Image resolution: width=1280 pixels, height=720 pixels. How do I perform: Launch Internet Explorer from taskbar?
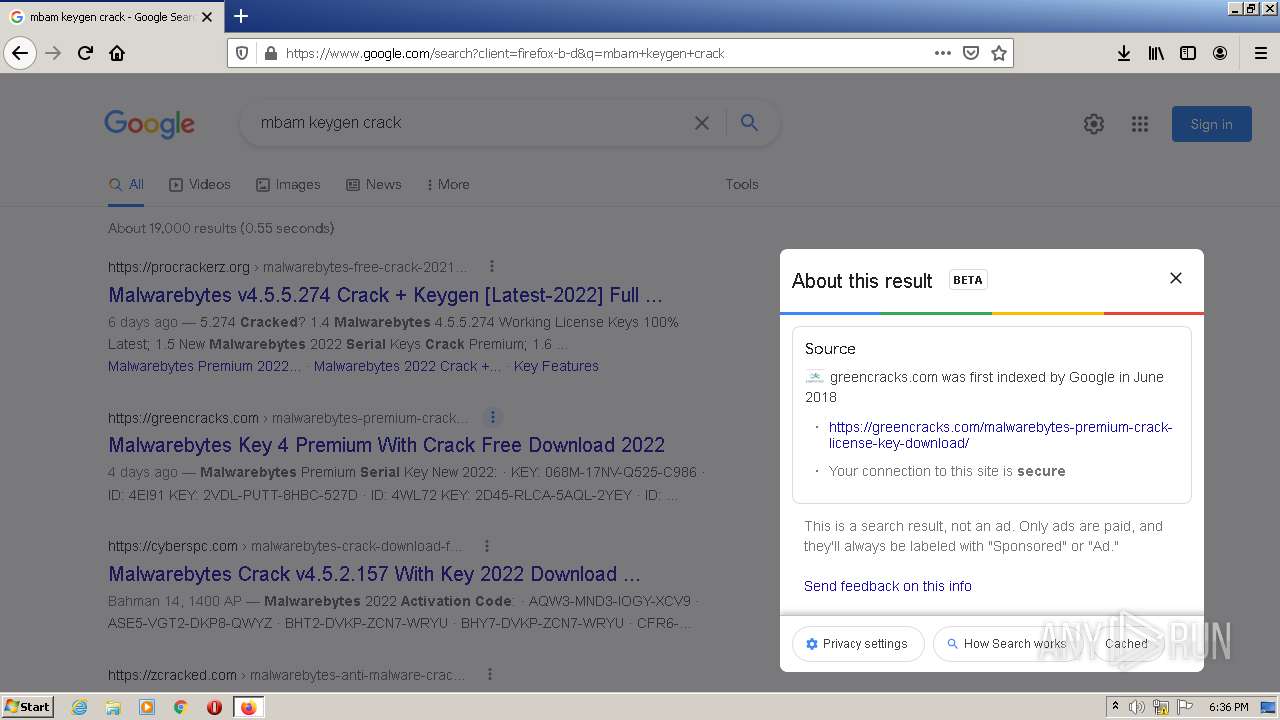(x=79, y=707)
